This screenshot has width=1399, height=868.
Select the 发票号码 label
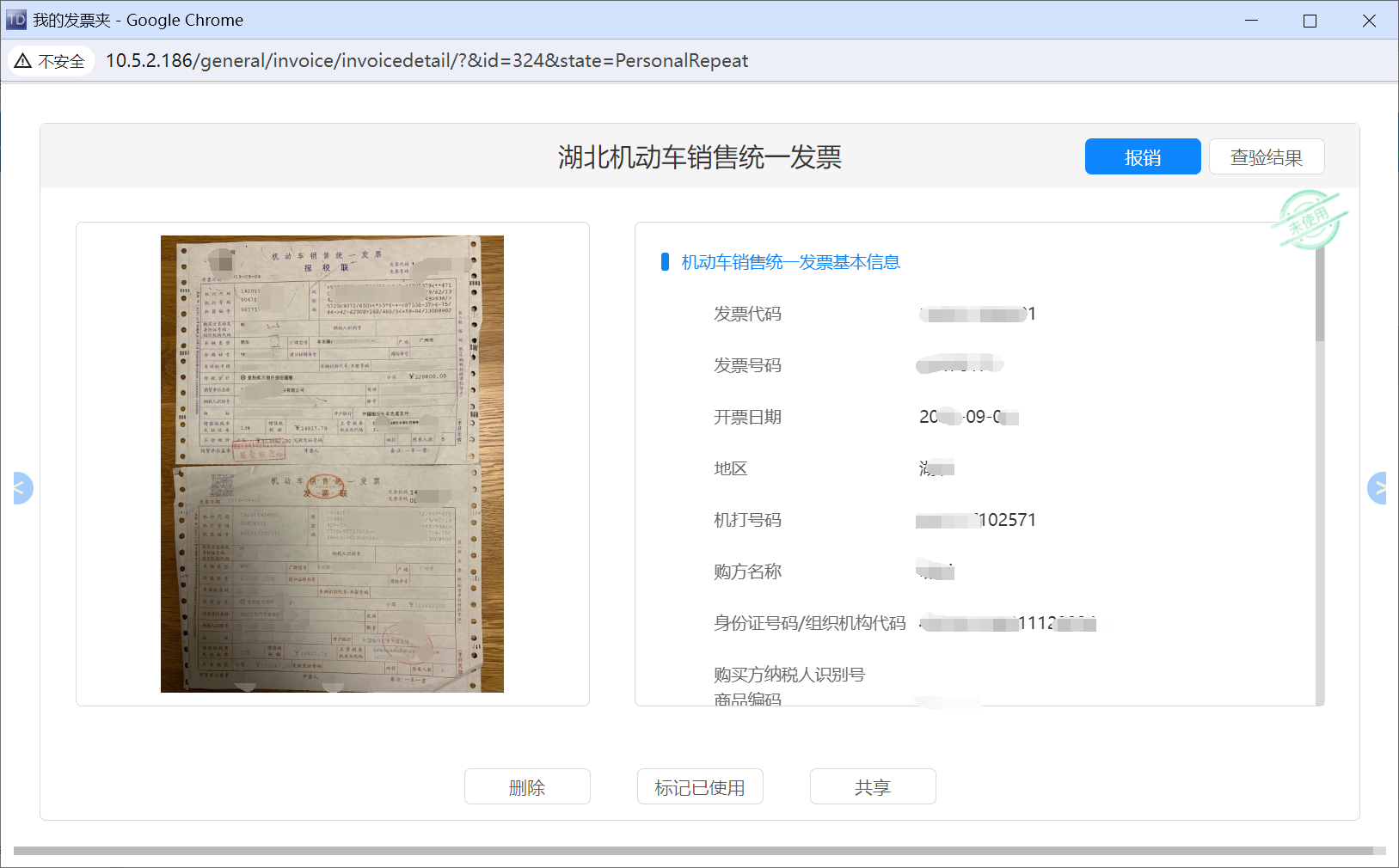[x=747, y=365]
